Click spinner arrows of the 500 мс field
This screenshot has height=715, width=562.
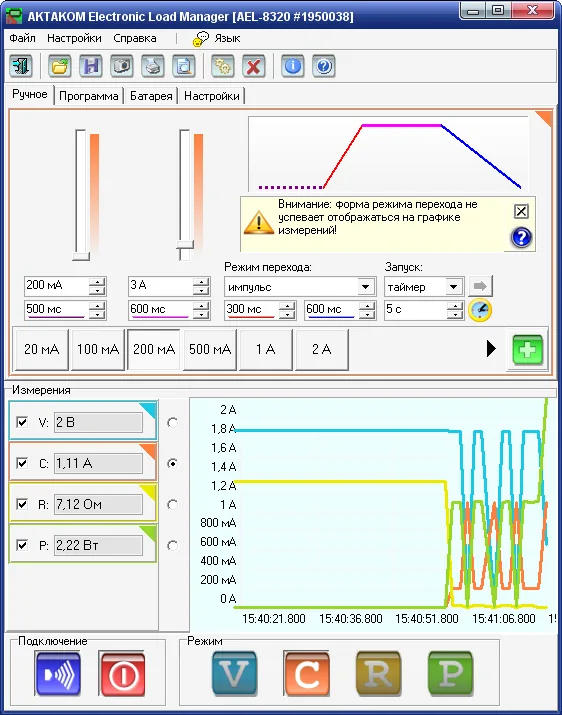[97, 310]
